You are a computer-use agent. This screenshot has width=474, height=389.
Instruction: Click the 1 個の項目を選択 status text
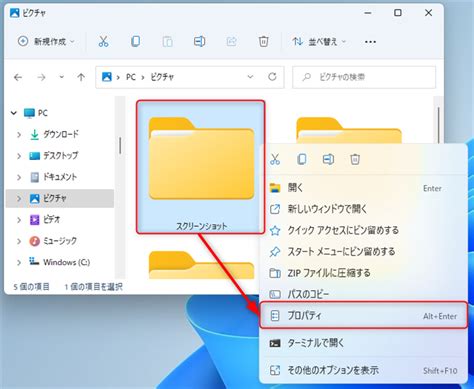94,287
